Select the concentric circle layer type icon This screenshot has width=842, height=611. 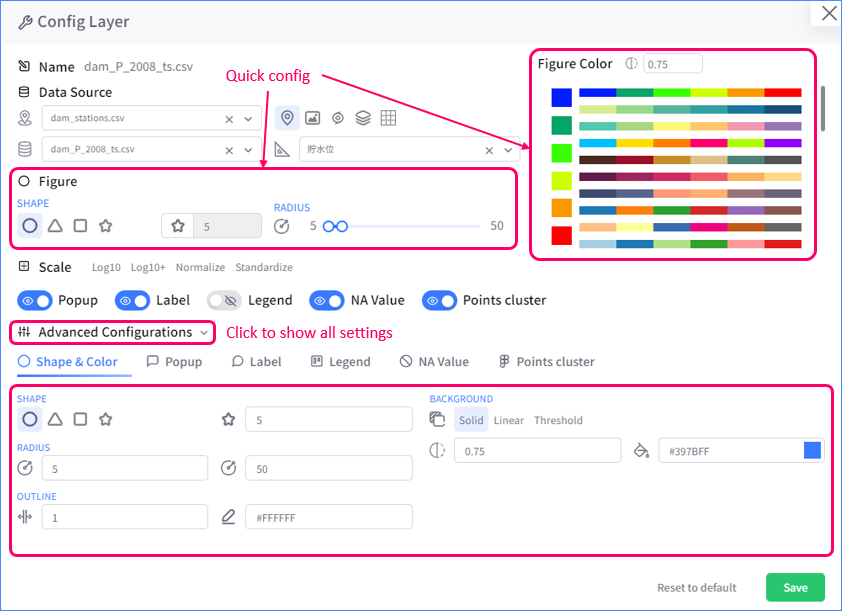pyautogui.click(x=338, y=118)
